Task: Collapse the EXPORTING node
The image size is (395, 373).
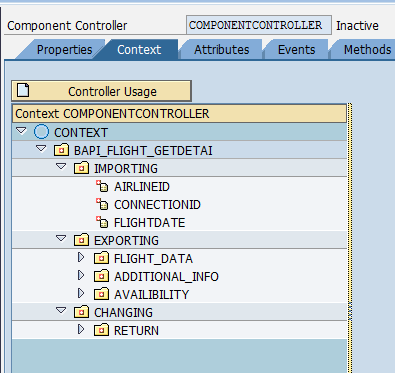Action: click(61, 238)
